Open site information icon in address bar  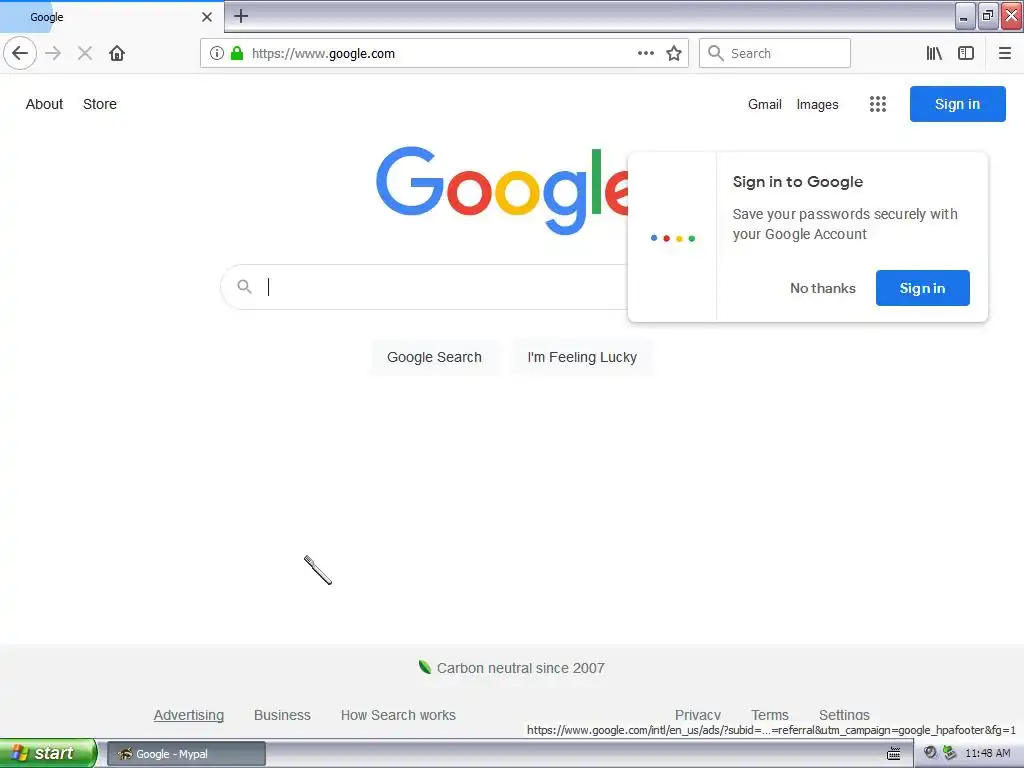(217, 54)
